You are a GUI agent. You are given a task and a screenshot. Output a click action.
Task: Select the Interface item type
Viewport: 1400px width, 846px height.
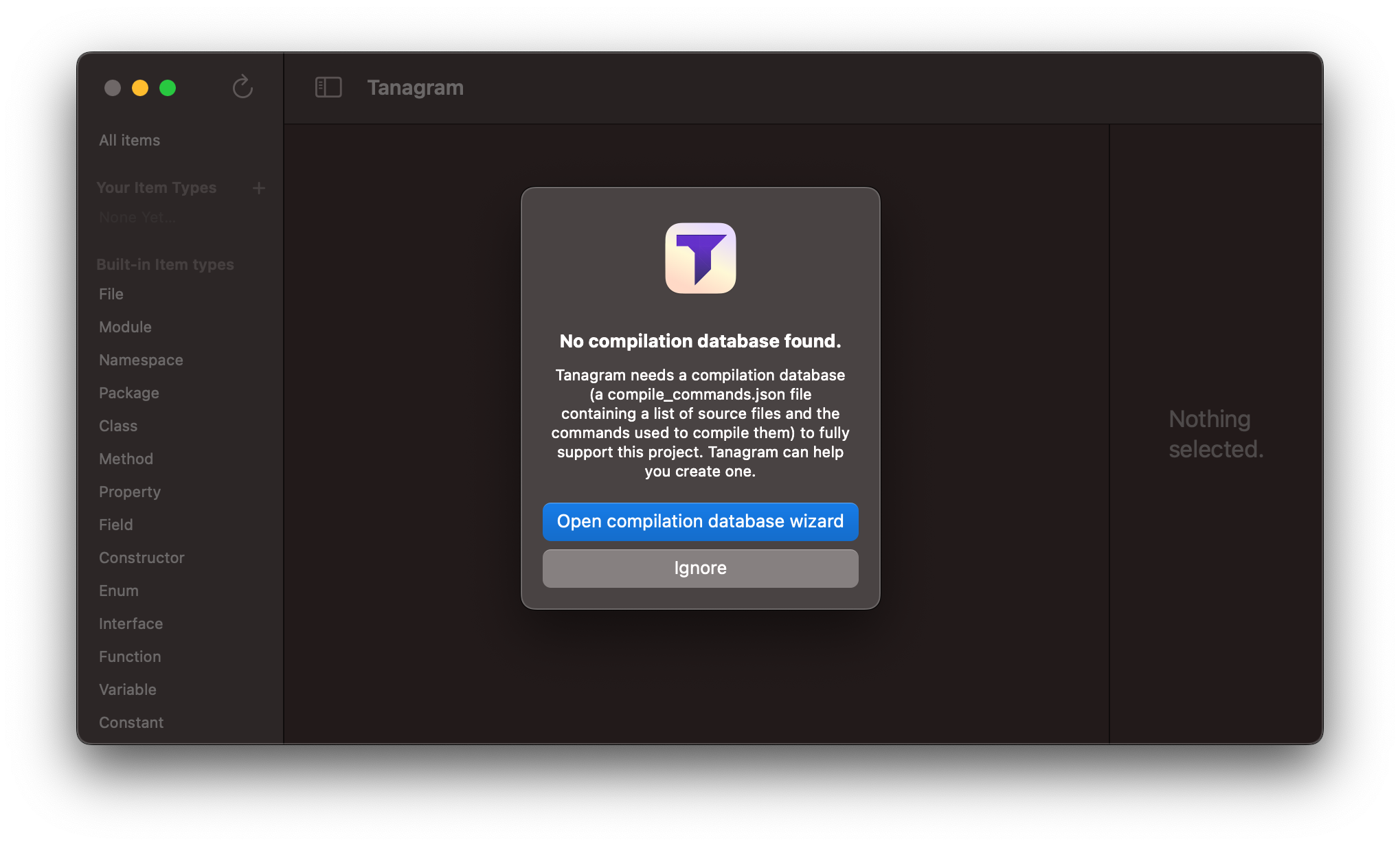point(131,624)
